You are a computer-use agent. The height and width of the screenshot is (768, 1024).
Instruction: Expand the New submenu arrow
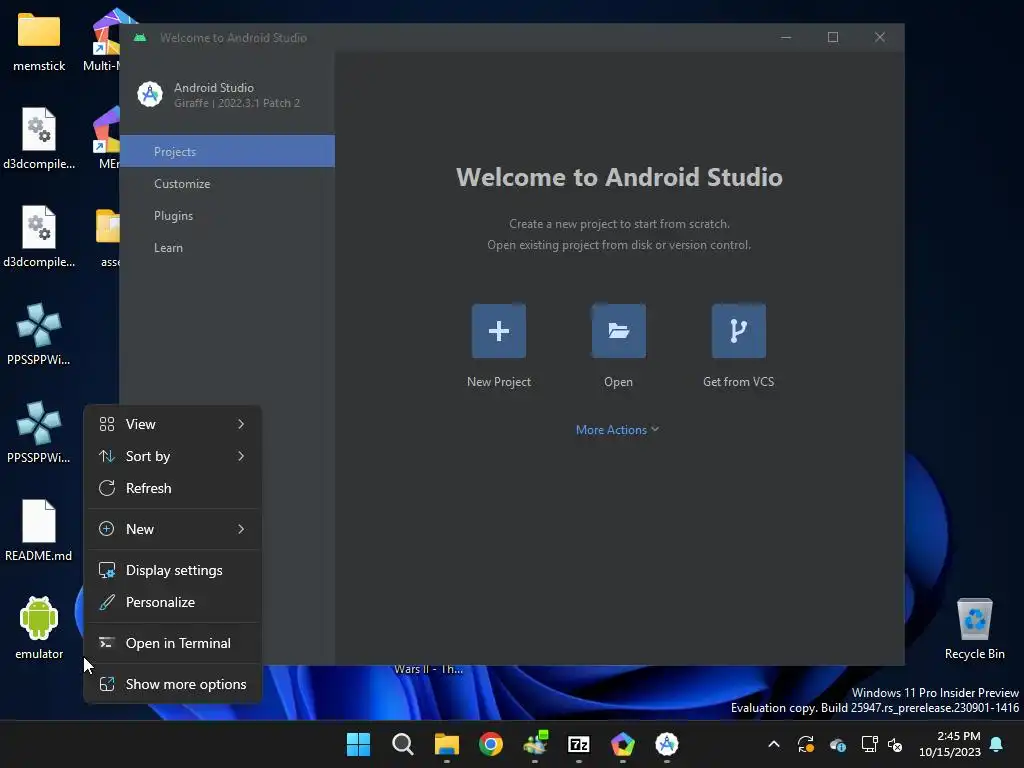241,529
